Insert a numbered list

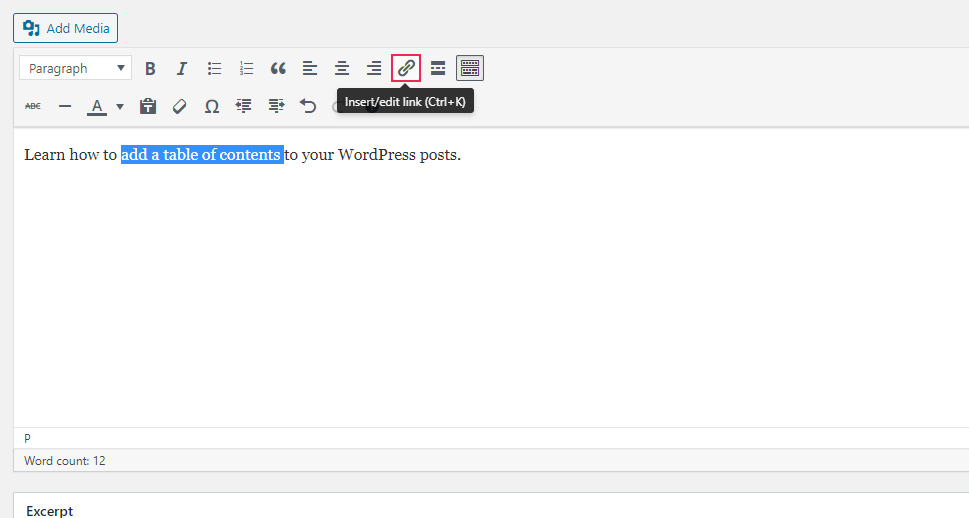(x=246, y=69)
